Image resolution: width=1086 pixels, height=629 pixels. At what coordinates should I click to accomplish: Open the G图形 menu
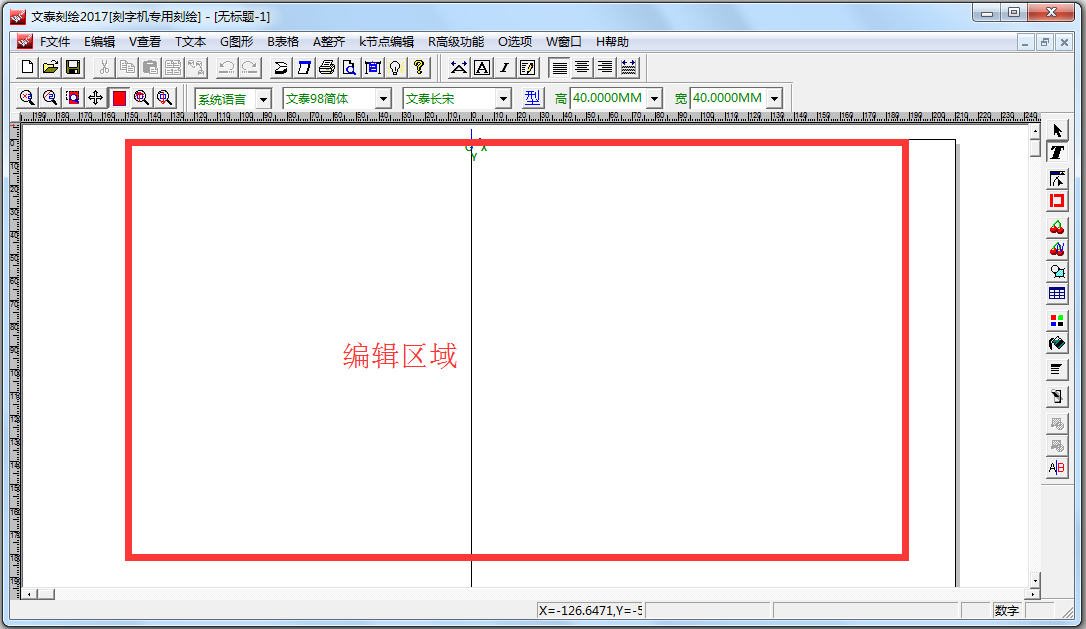237,42
